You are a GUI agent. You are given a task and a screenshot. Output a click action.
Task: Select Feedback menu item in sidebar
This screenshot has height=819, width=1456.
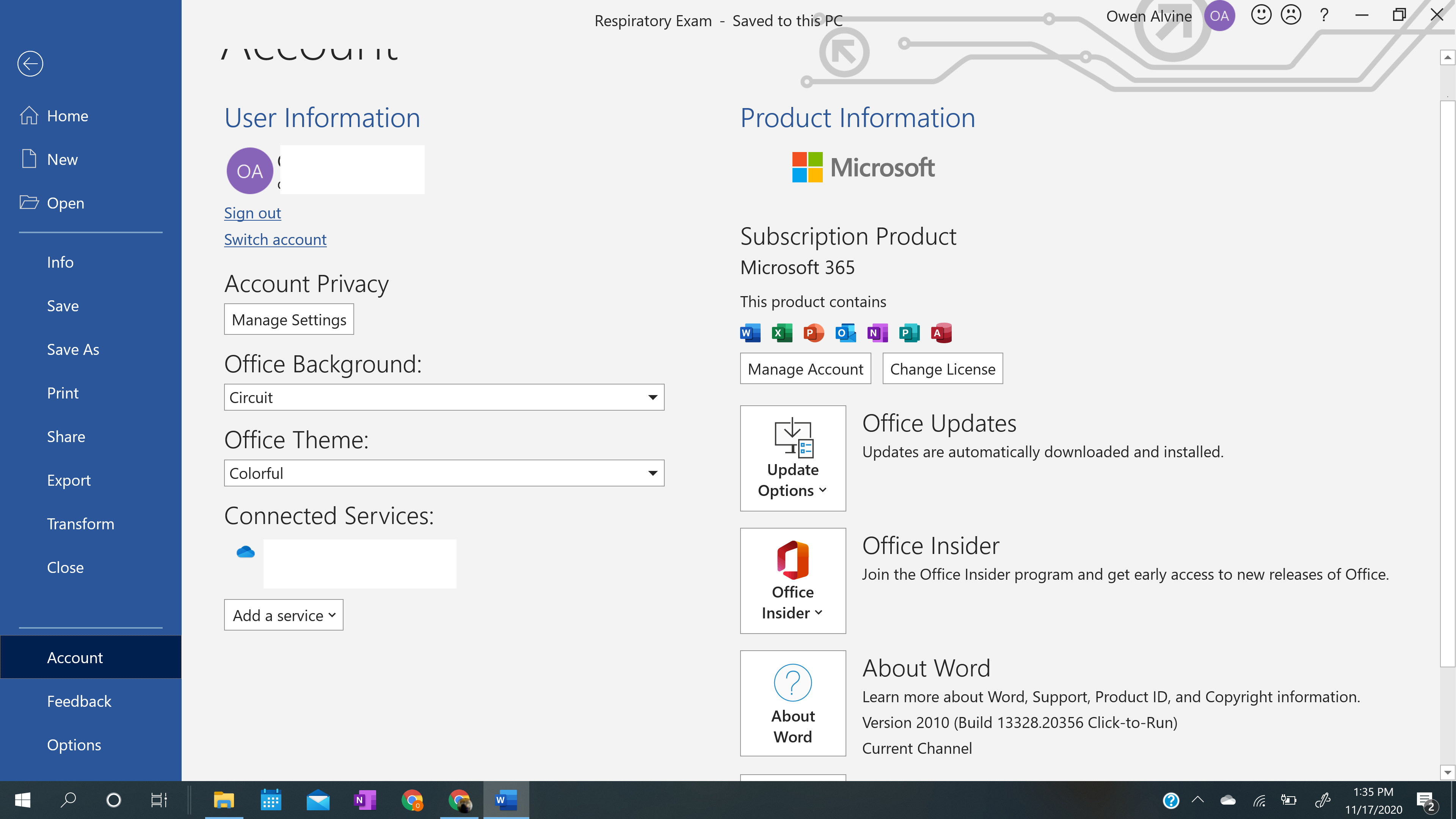[79, 700]
